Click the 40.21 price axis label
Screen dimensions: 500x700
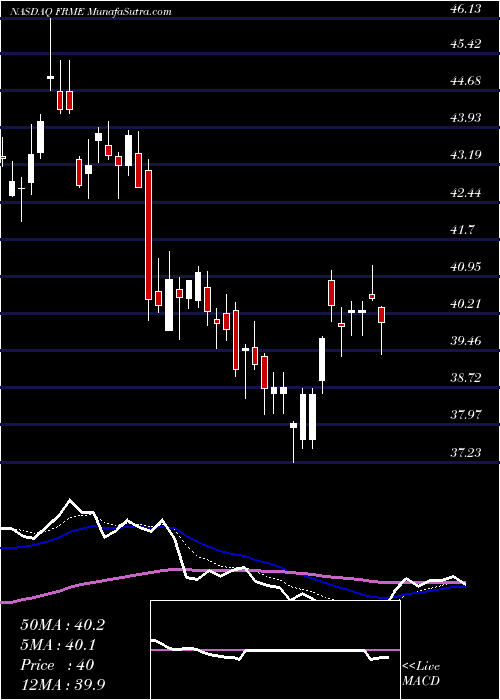tap(466, 304)
